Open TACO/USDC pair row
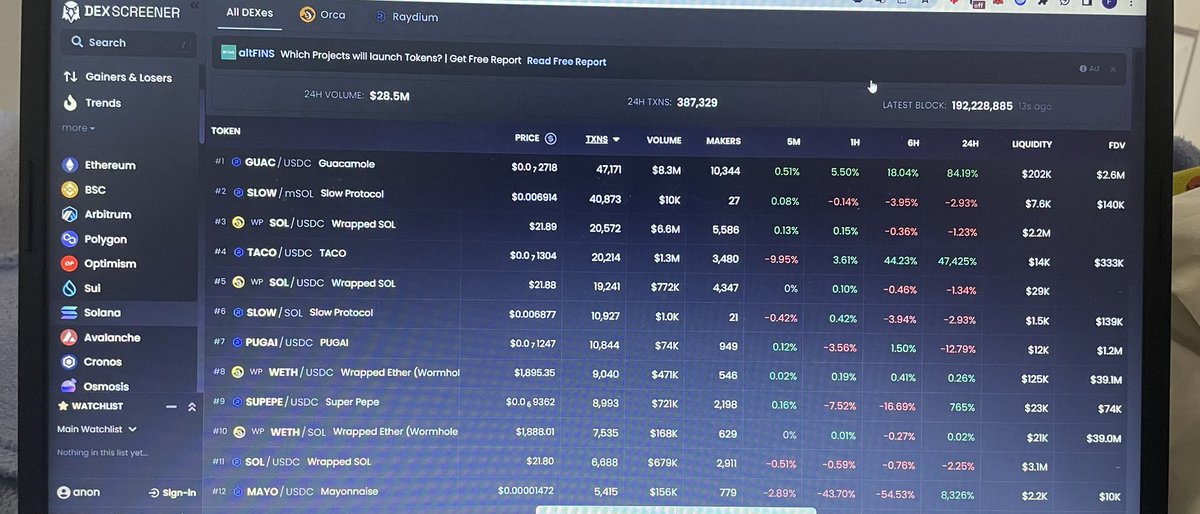This screenshot has width=1200, height=514. (668, 257)
